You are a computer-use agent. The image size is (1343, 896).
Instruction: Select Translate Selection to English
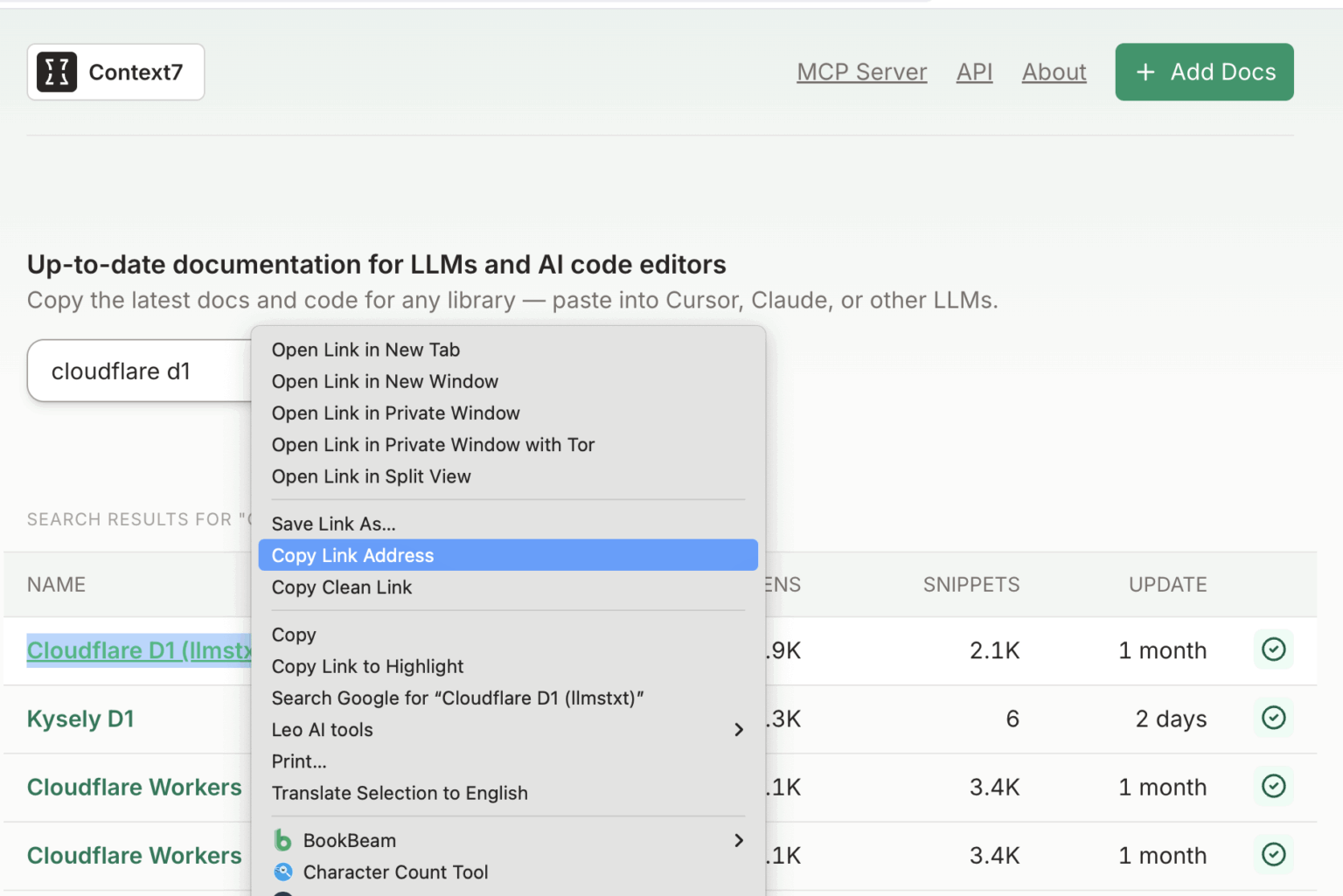pyautogui.click(x=400, y=793)
